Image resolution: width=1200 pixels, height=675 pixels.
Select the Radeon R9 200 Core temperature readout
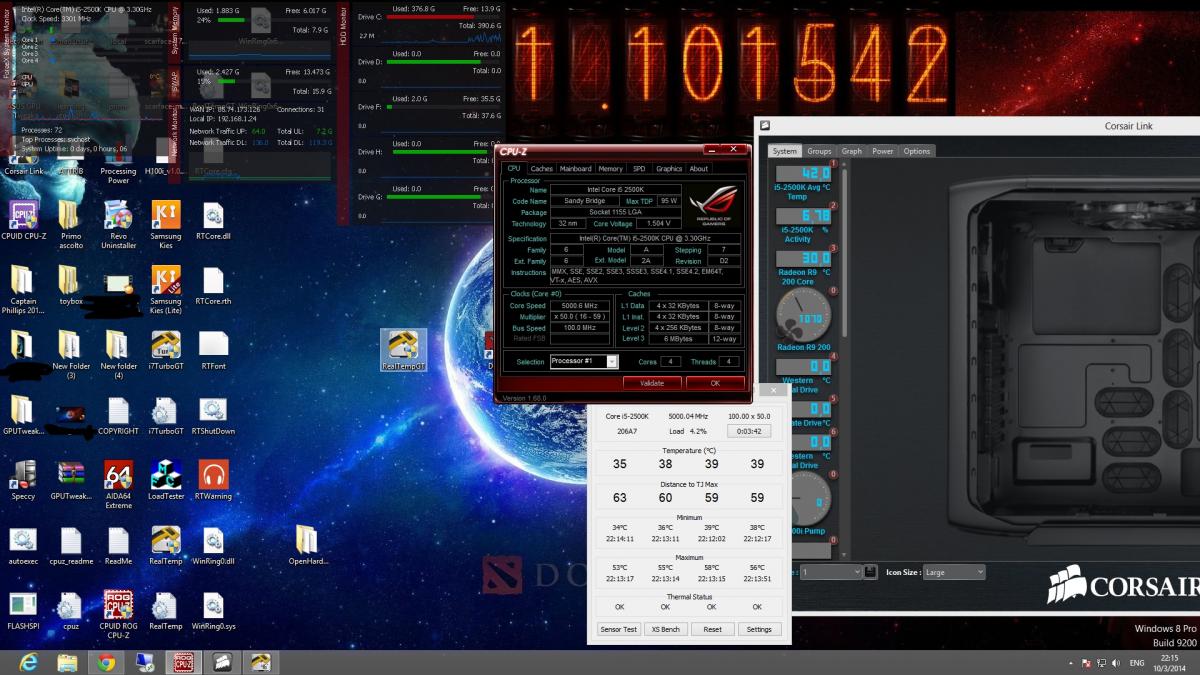point(805,266)
